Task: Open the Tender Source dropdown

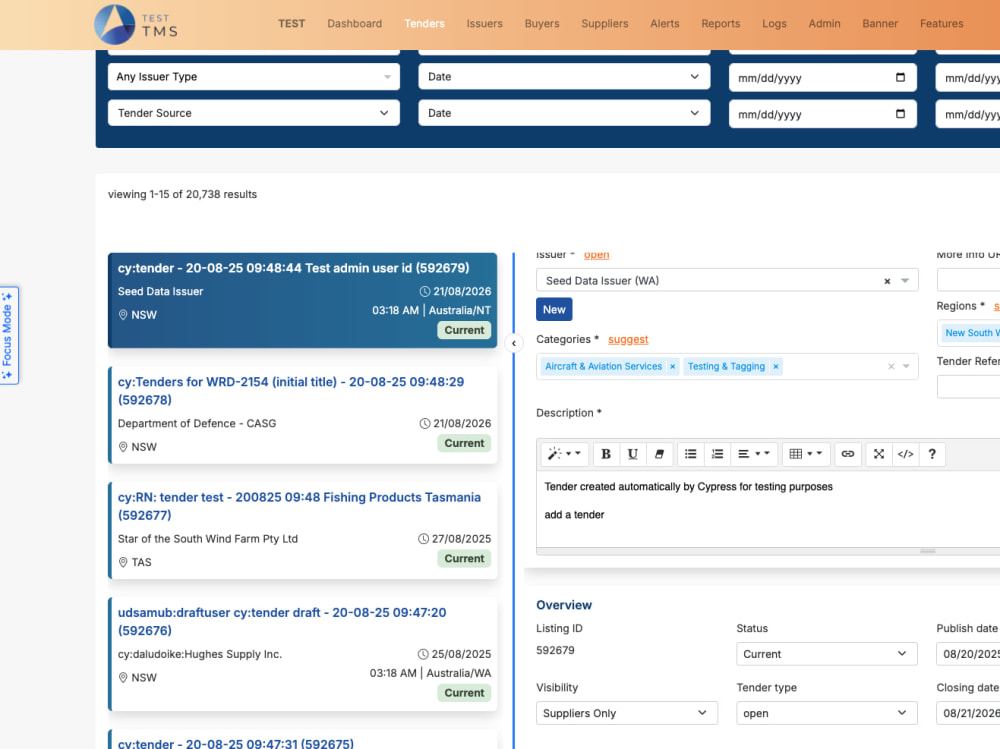Action: pos(254,113)
